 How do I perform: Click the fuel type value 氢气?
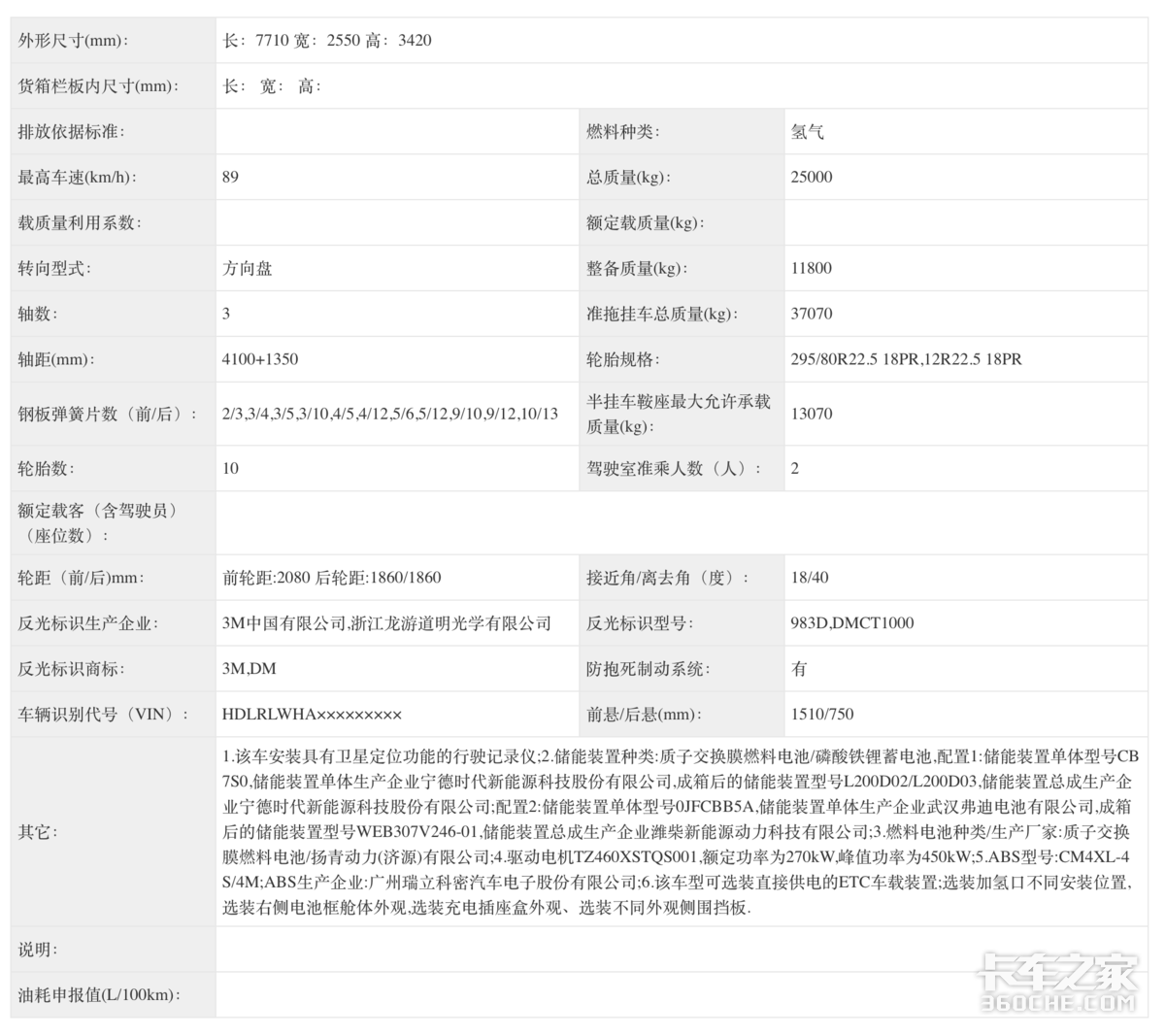point(808,132)
